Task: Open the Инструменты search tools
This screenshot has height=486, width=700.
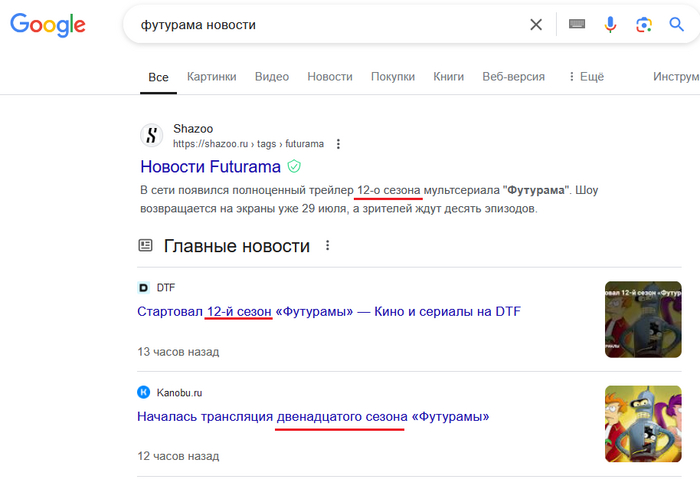Action: (676, 77)
